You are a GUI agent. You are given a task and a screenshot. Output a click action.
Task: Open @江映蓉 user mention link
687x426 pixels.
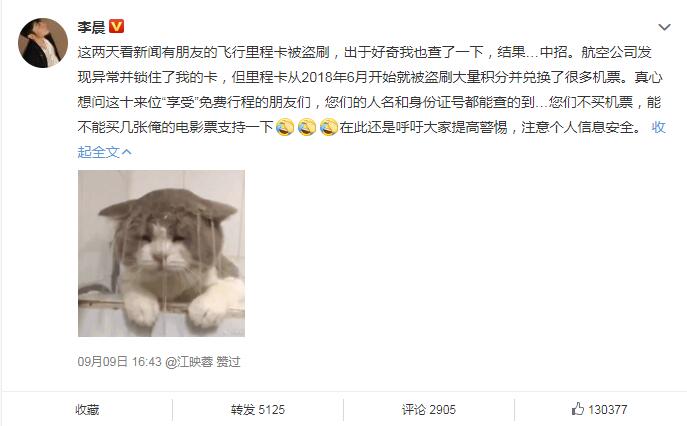(189, 362)
